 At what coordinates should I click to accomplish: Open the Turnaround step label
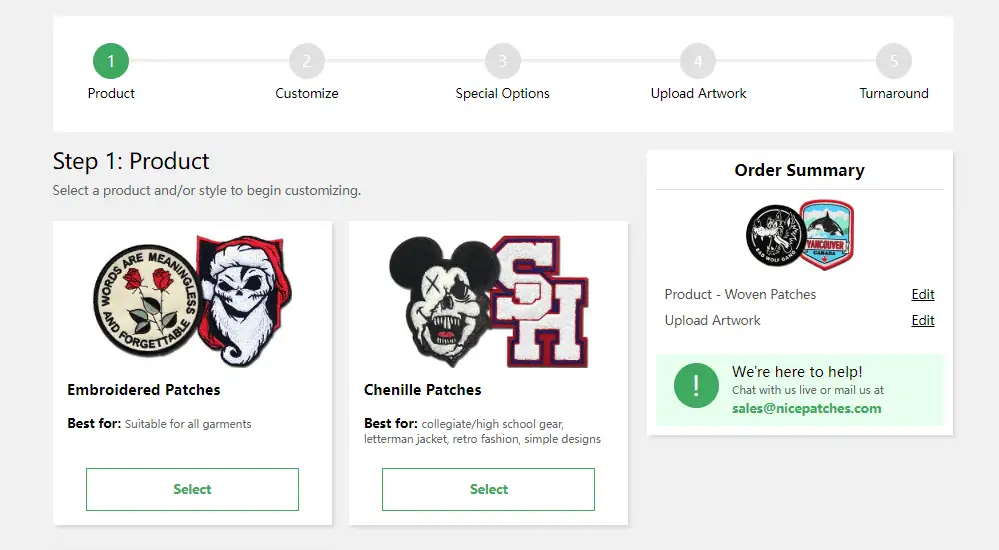coord(894,93)
